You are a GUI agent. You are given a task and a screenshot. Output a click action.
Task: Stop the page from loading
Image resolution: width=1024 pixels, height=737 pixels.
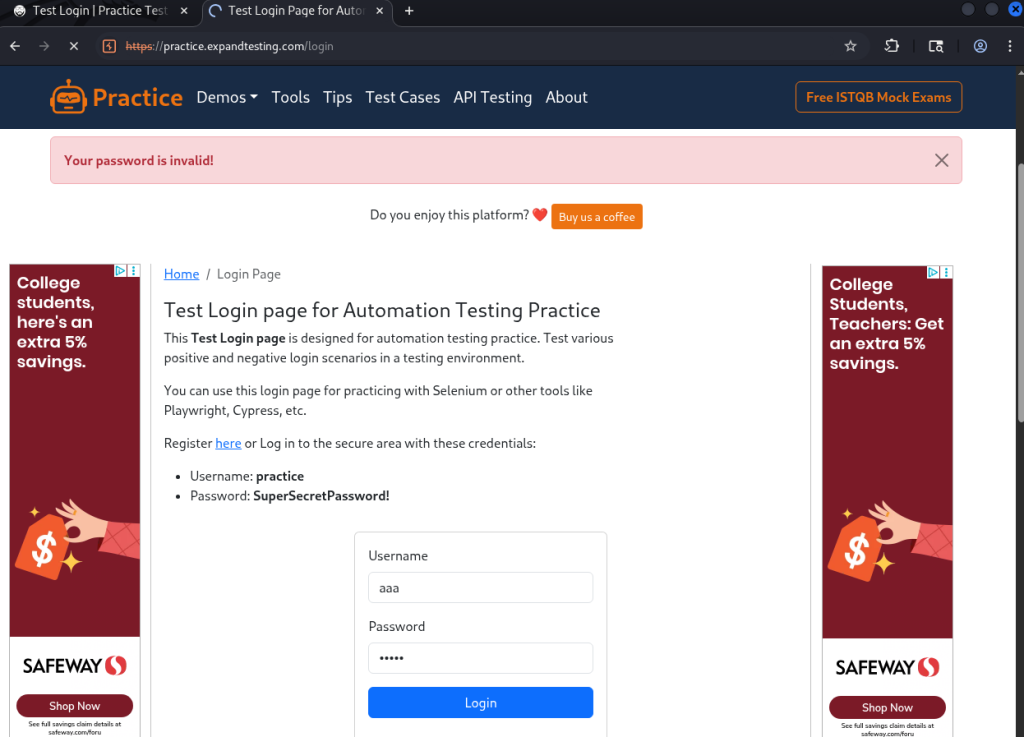(x=75, y=46)
